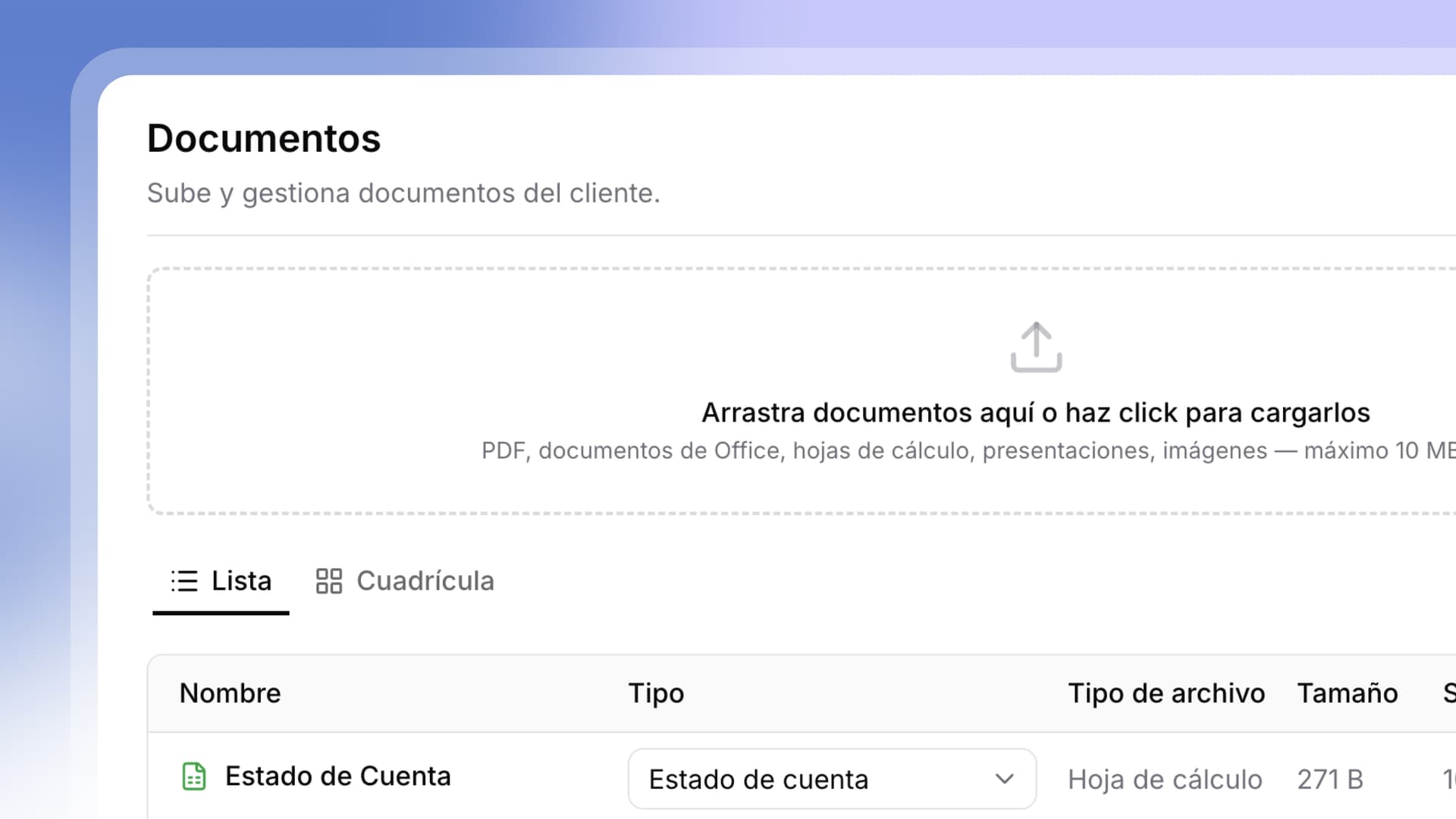
Task: Click the Hoja de cálculo cell
Action: tap(1165, 780)
